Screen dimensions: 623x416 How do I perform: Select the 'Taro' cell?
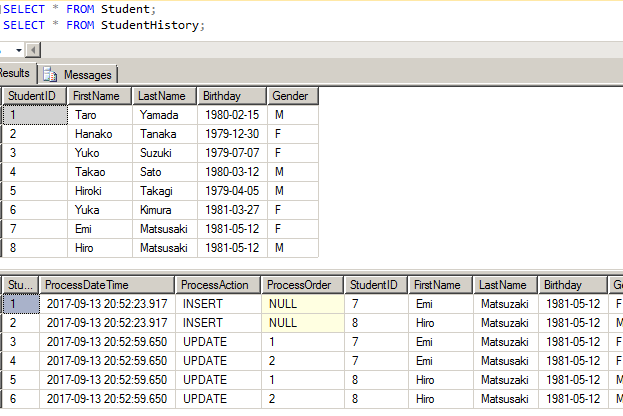pos(100,115)
